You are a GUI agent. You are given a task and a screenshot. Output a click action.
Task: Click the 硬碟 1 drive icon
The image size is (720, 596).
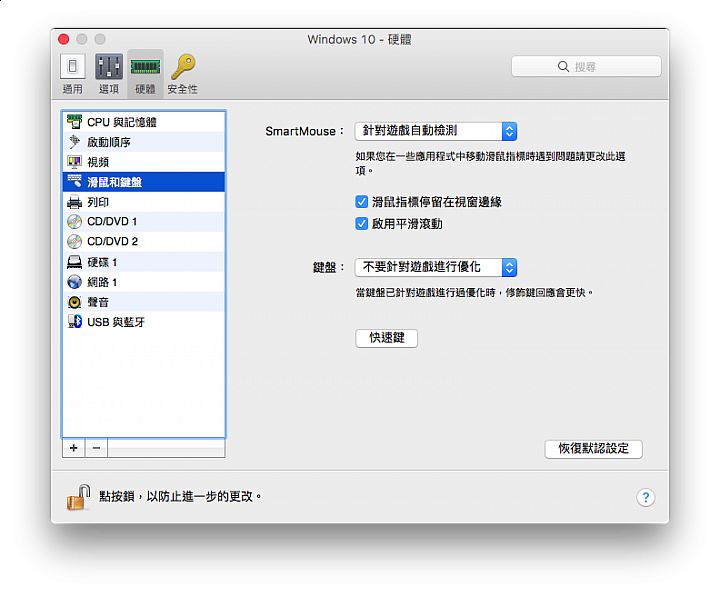pyautogui.click(x=74, y=262)
